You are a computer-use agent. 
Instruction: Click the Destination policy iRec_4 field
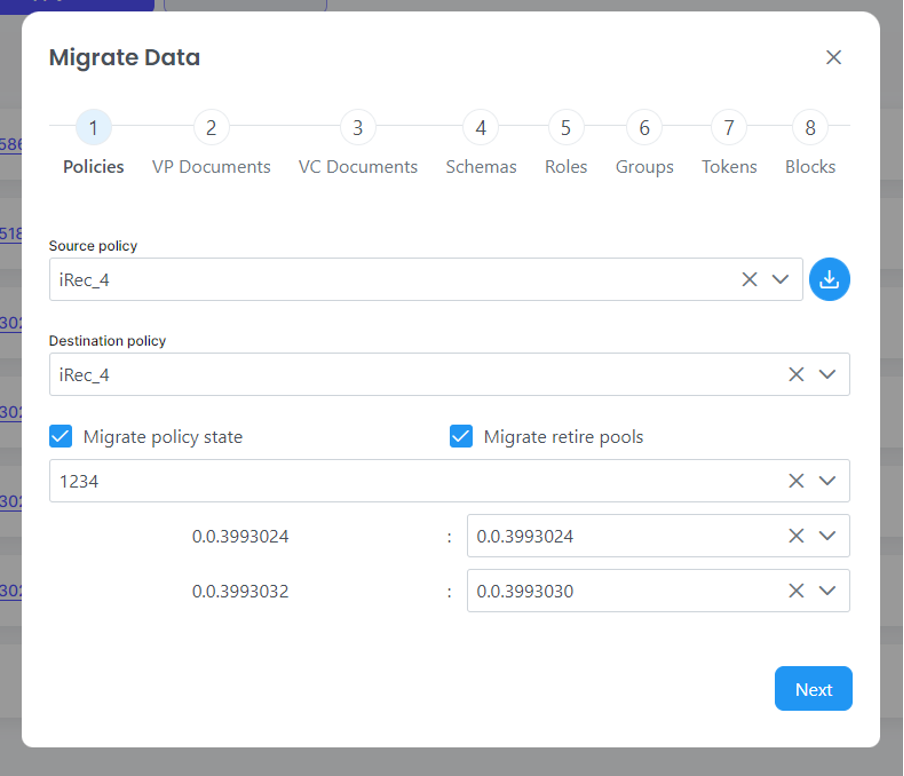coord(400,374)
